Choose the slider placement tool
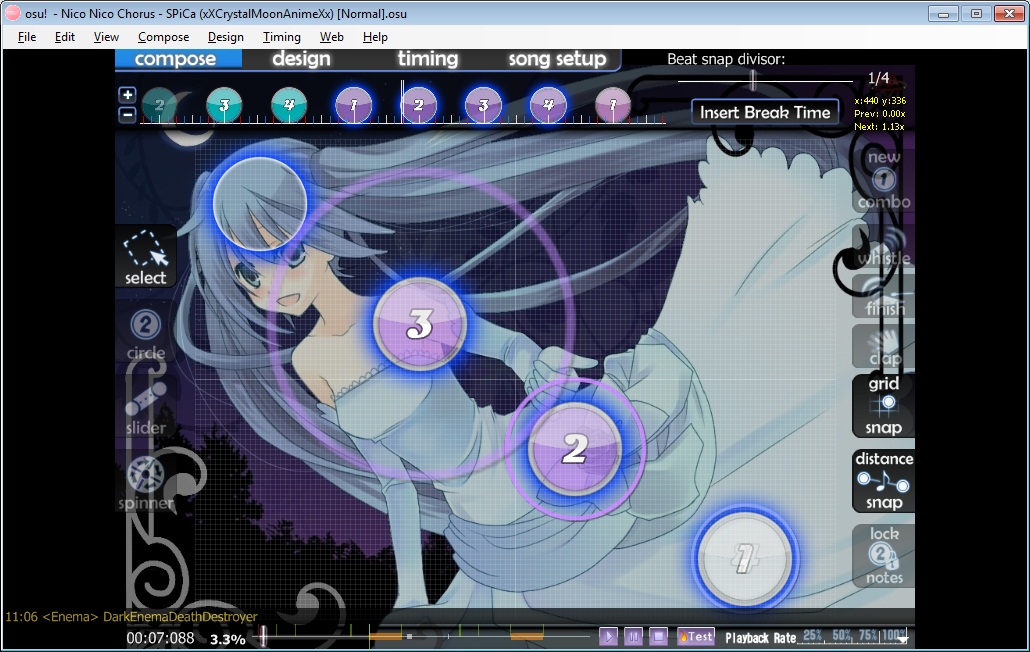This screenshot has width=1030, height=652. tap(145, 408)
